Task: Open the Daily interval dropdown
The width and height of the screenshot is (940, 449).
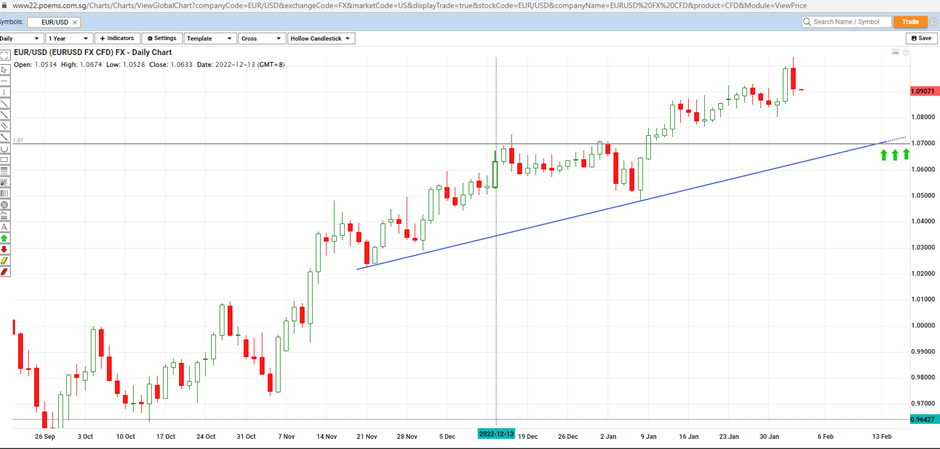Action: pos(20,38)
